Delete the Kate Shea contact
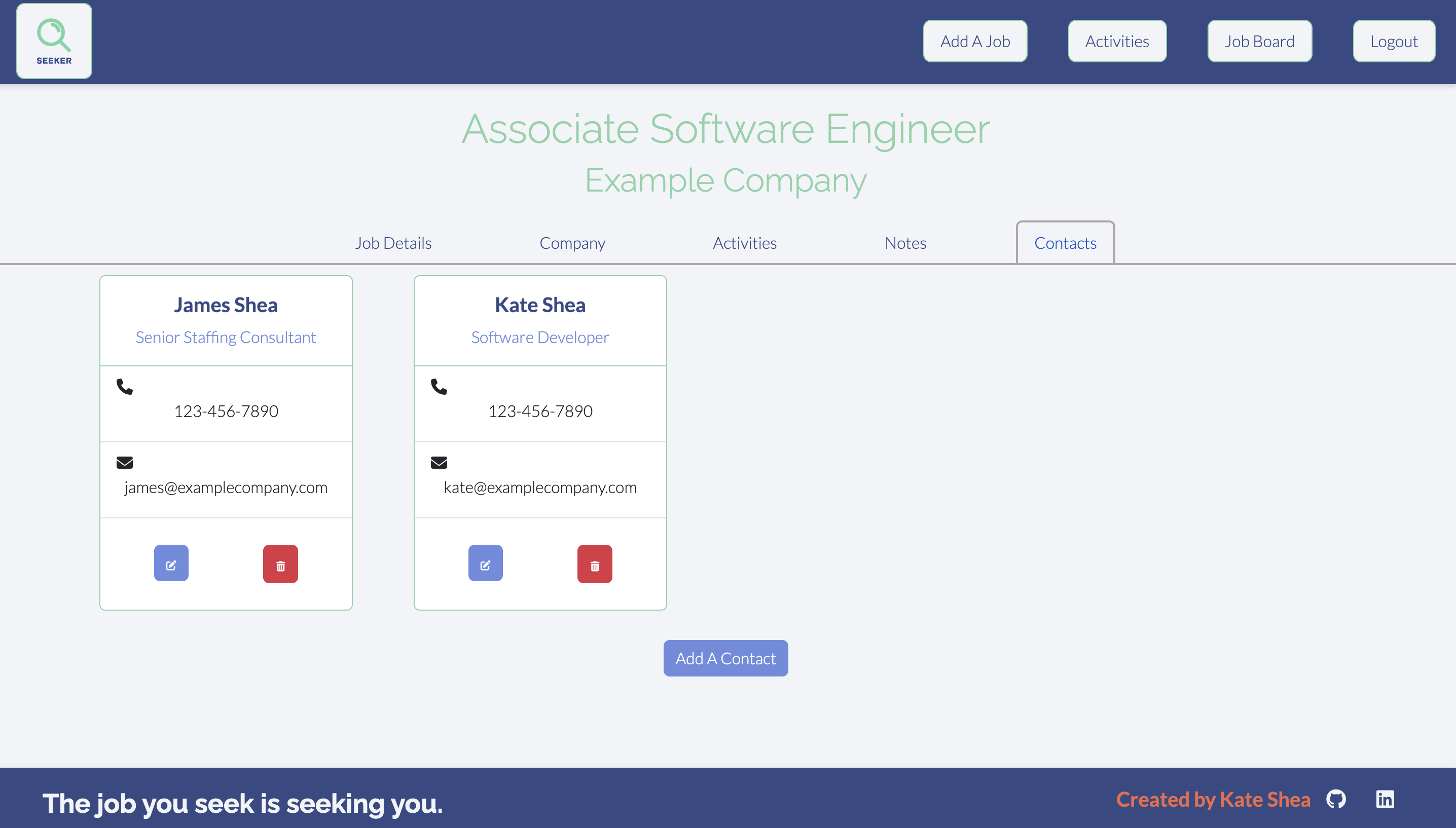Viewport: 1456px width, 828px height. [595, 564]
